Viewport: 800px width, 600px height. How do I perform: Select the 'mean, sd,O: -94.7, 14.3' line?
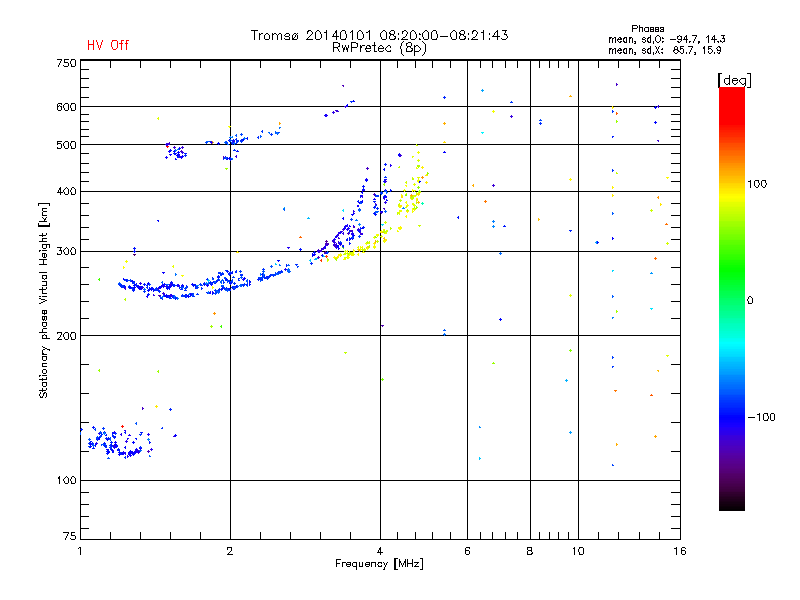pyautogui.click(x=666, y=39)
